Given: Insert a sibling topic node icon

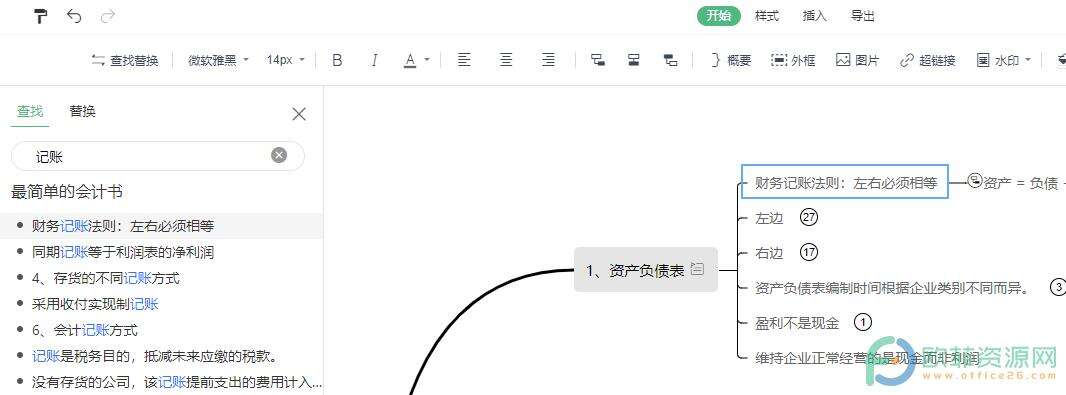Looking at the screenshot, I should (634, 60).
